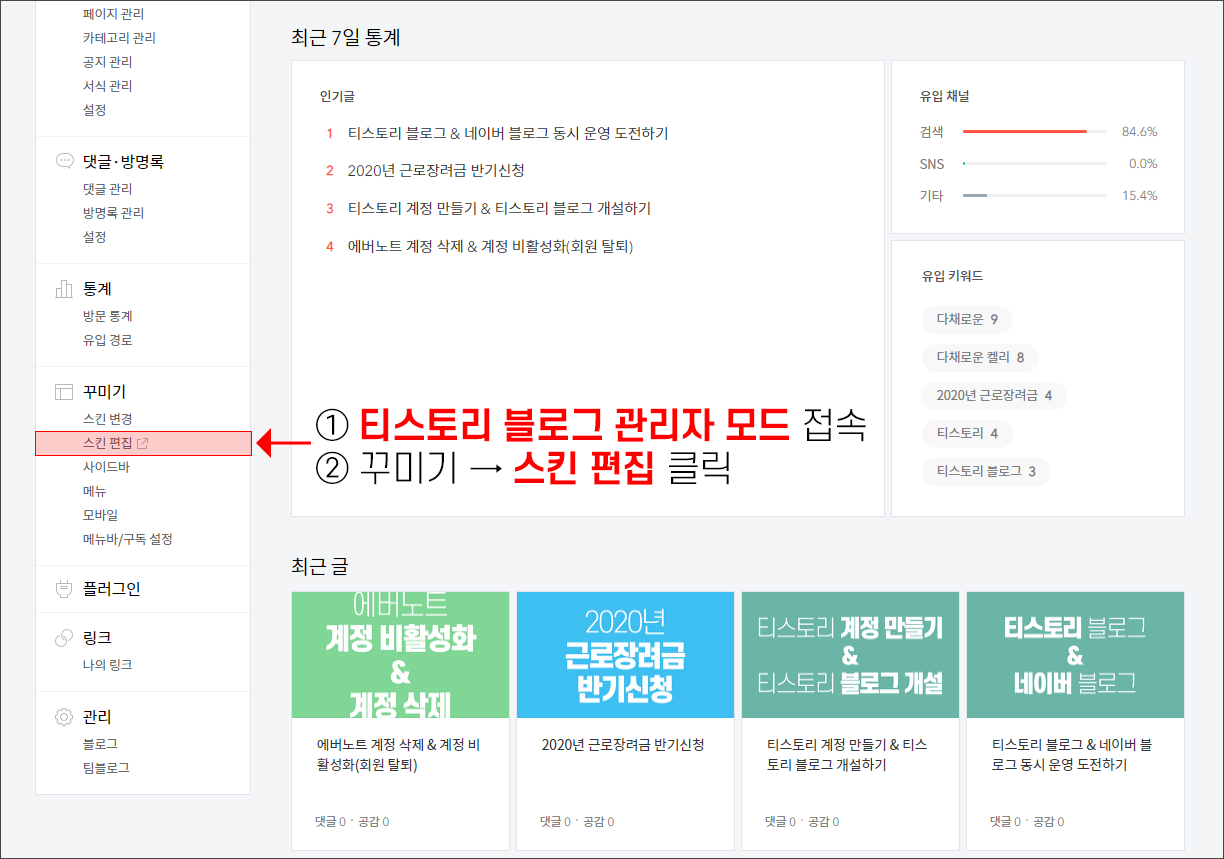Image resolution: width=1224 pixels, height=859 pixels.
Task: Click the 유입 키워드 heading
Action: [950, 276]
